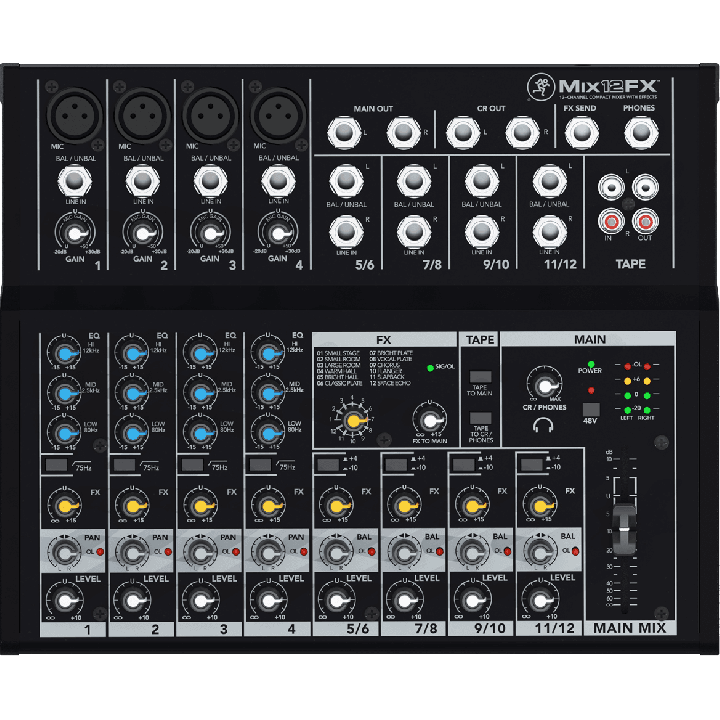Screen dimensions: 720x720
Task: Click the channel 3 LOW 80Hz EQ knob
Action: pos(200,433)
